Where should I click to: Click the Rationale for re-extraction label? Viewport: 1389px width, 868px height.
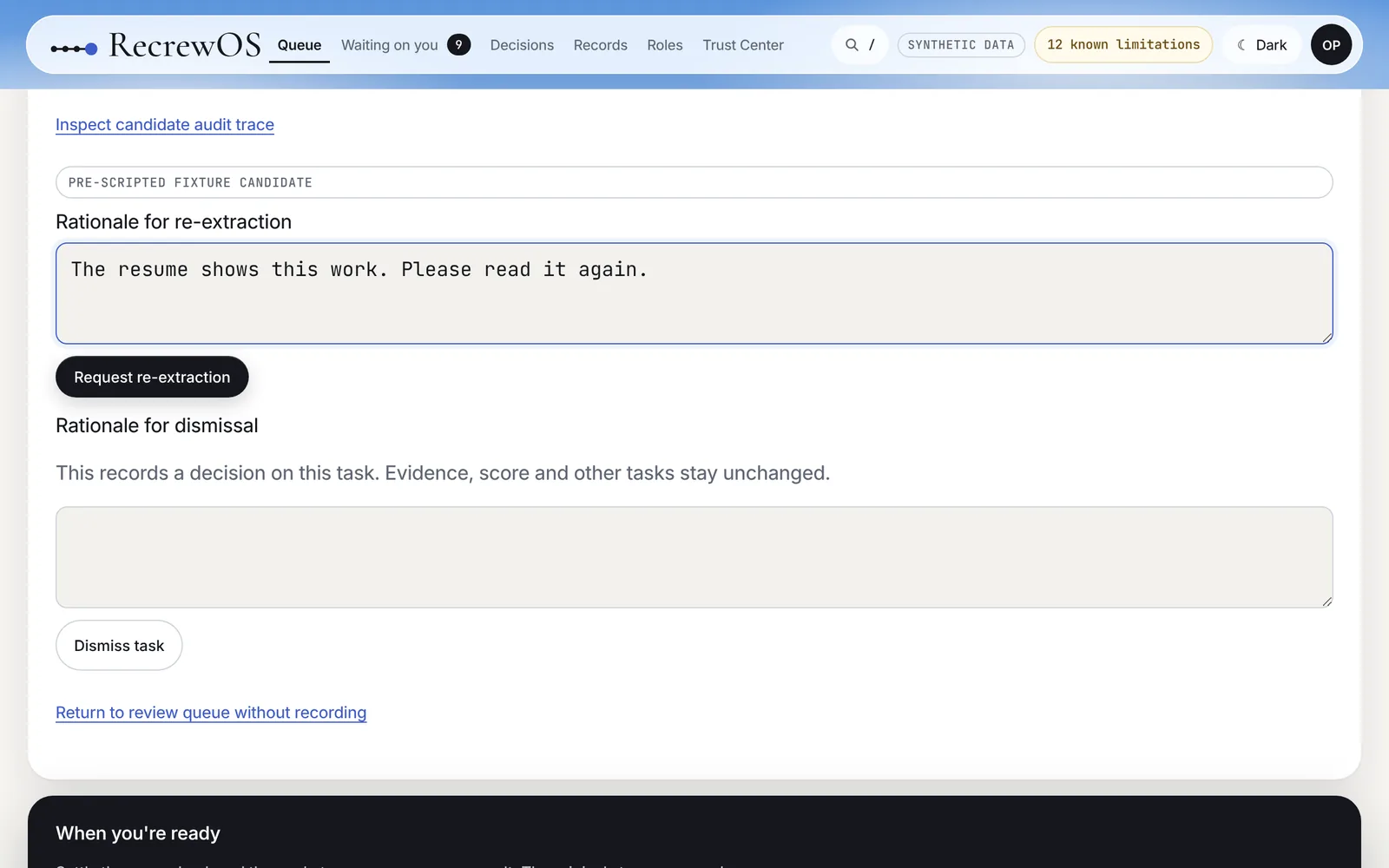[174, 222]
